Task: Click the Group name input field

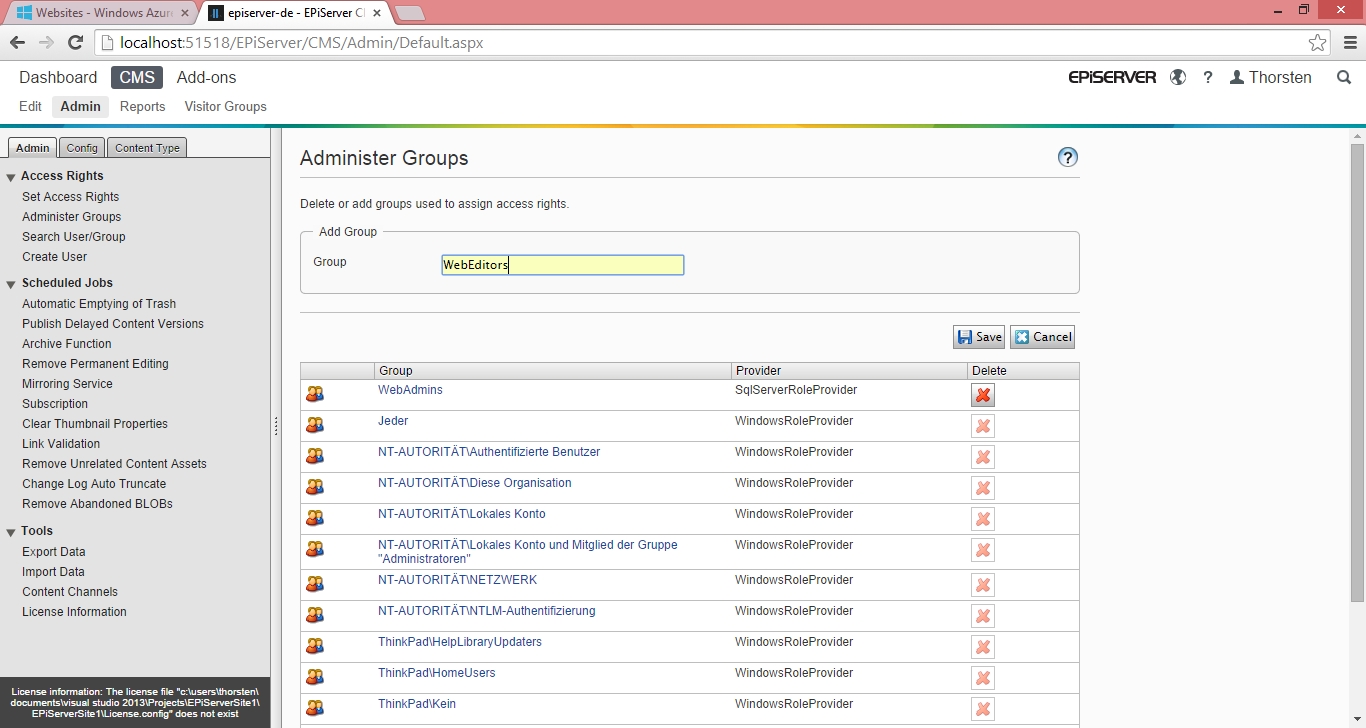Action: [x=562, y=265]
